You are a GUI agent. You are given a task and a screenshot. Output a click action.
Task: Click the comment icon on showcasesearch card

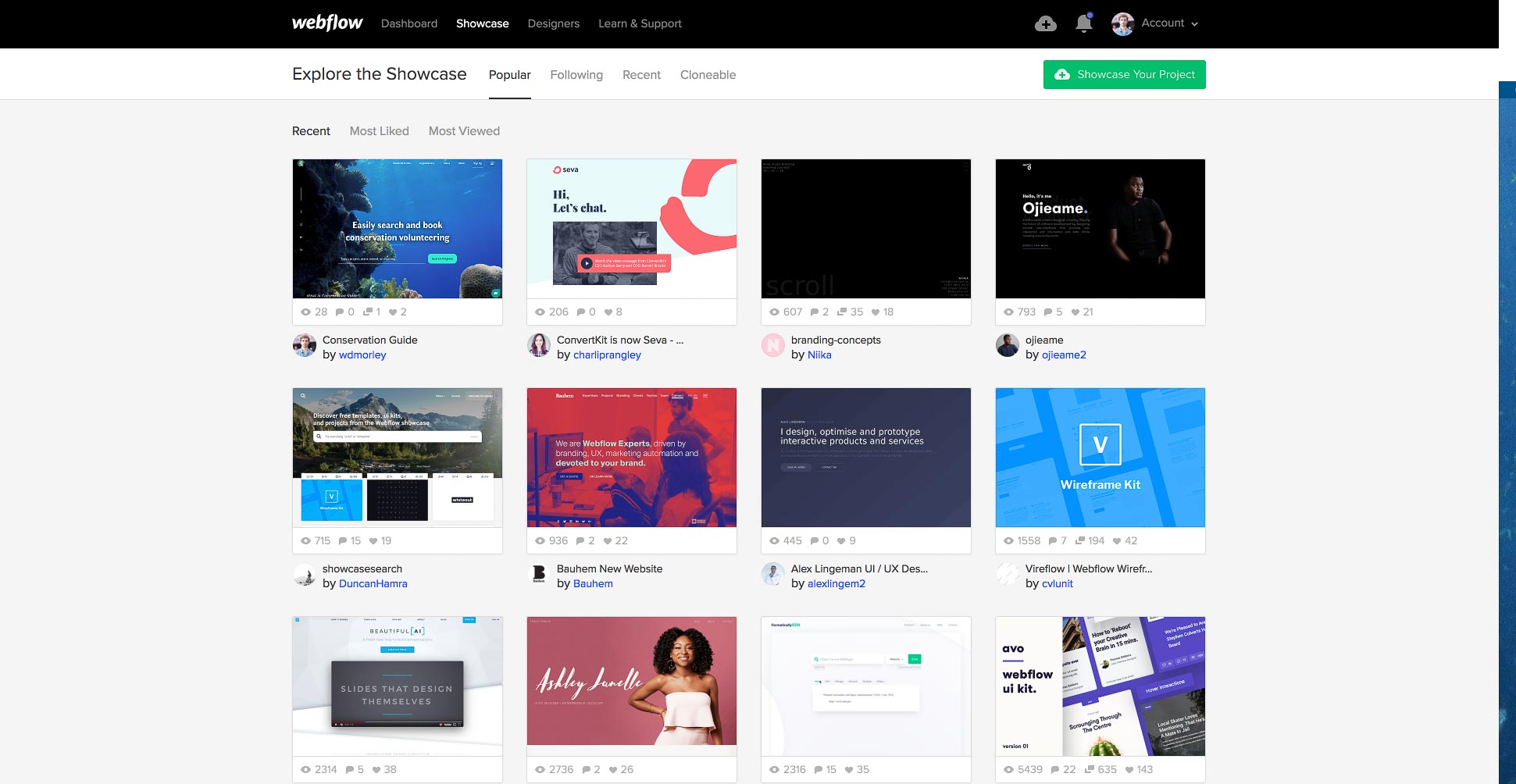tap(343, 541)
